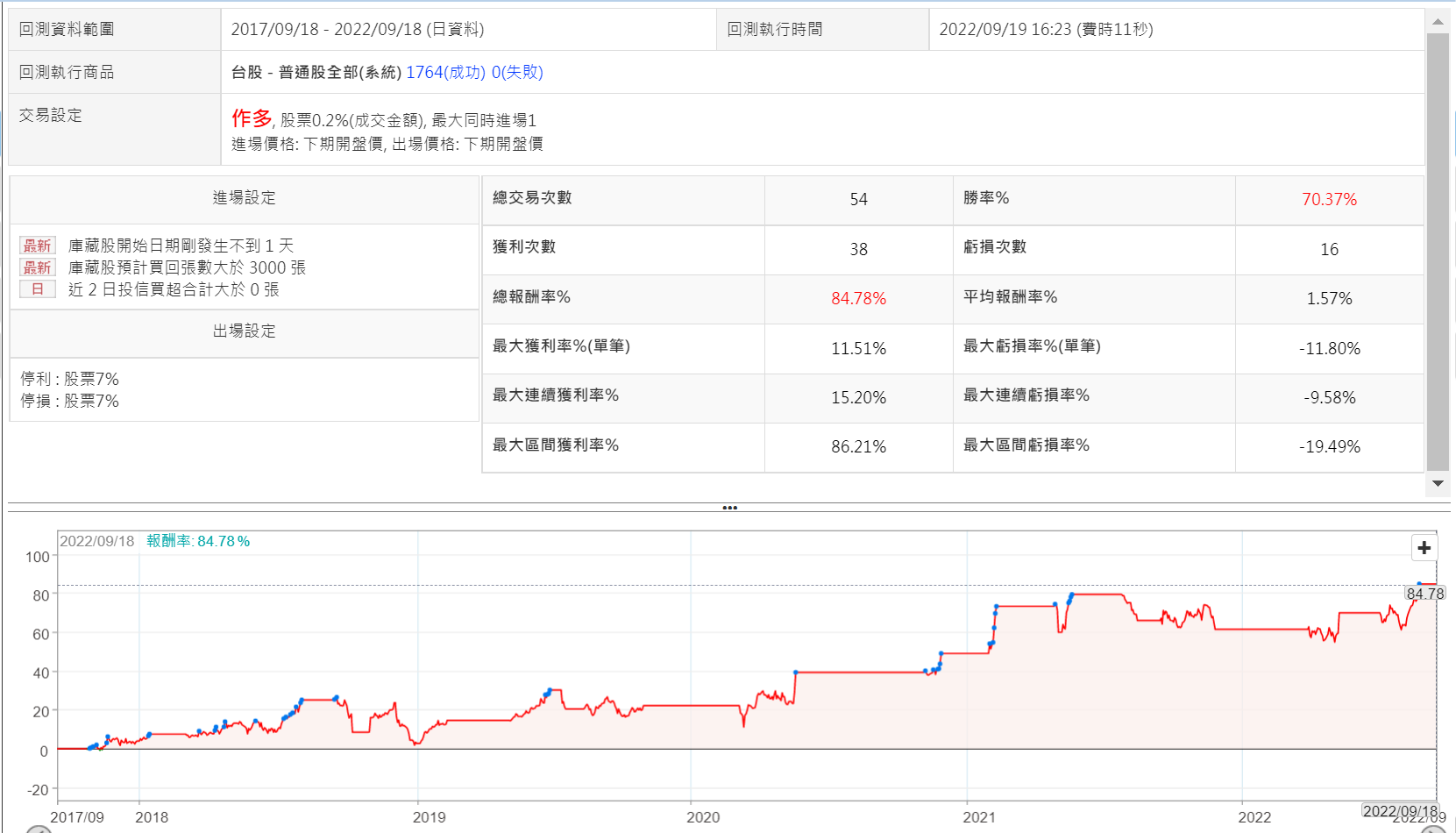Click the three-dot panel splitter handle
Screen dimensions: 1456x833
(729, 508)
